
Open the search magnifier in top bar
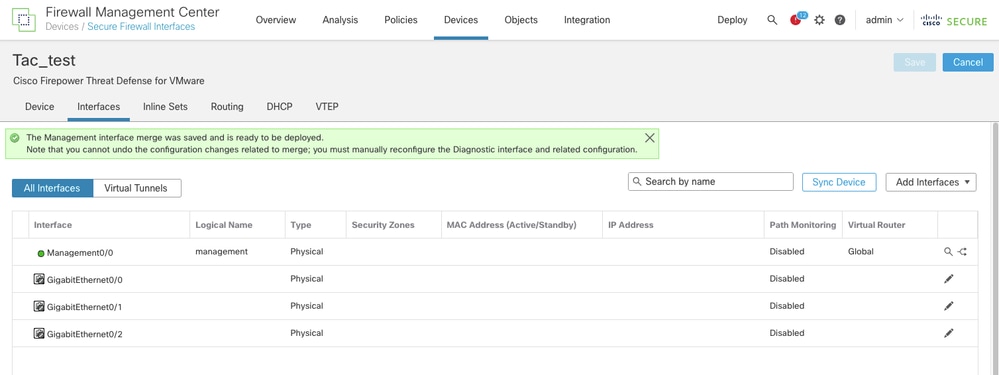pyautogui.click(x=772, y=20)
